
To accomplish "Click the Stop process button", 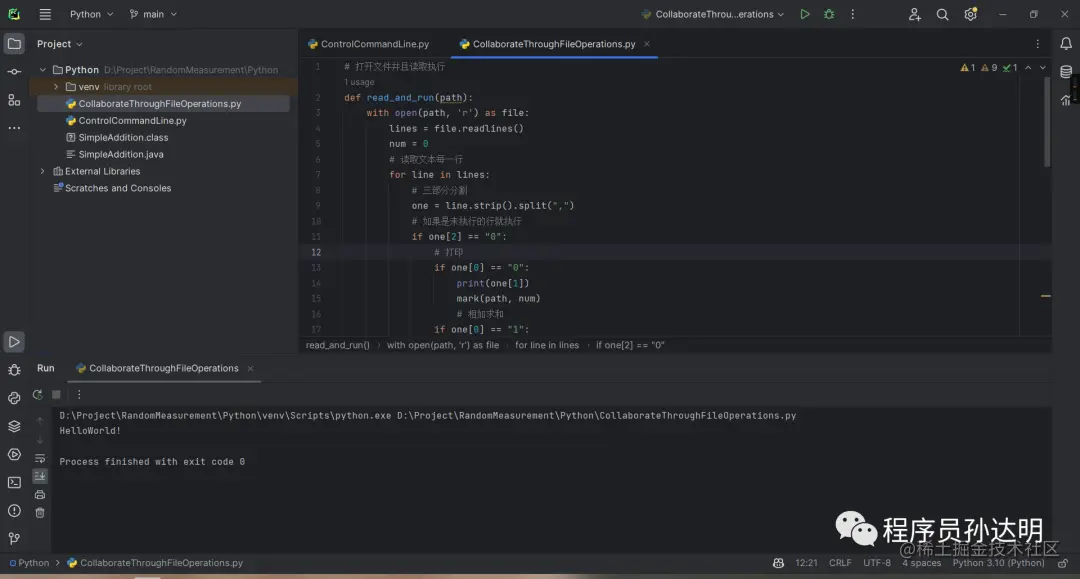I will [x=56, y=394].
